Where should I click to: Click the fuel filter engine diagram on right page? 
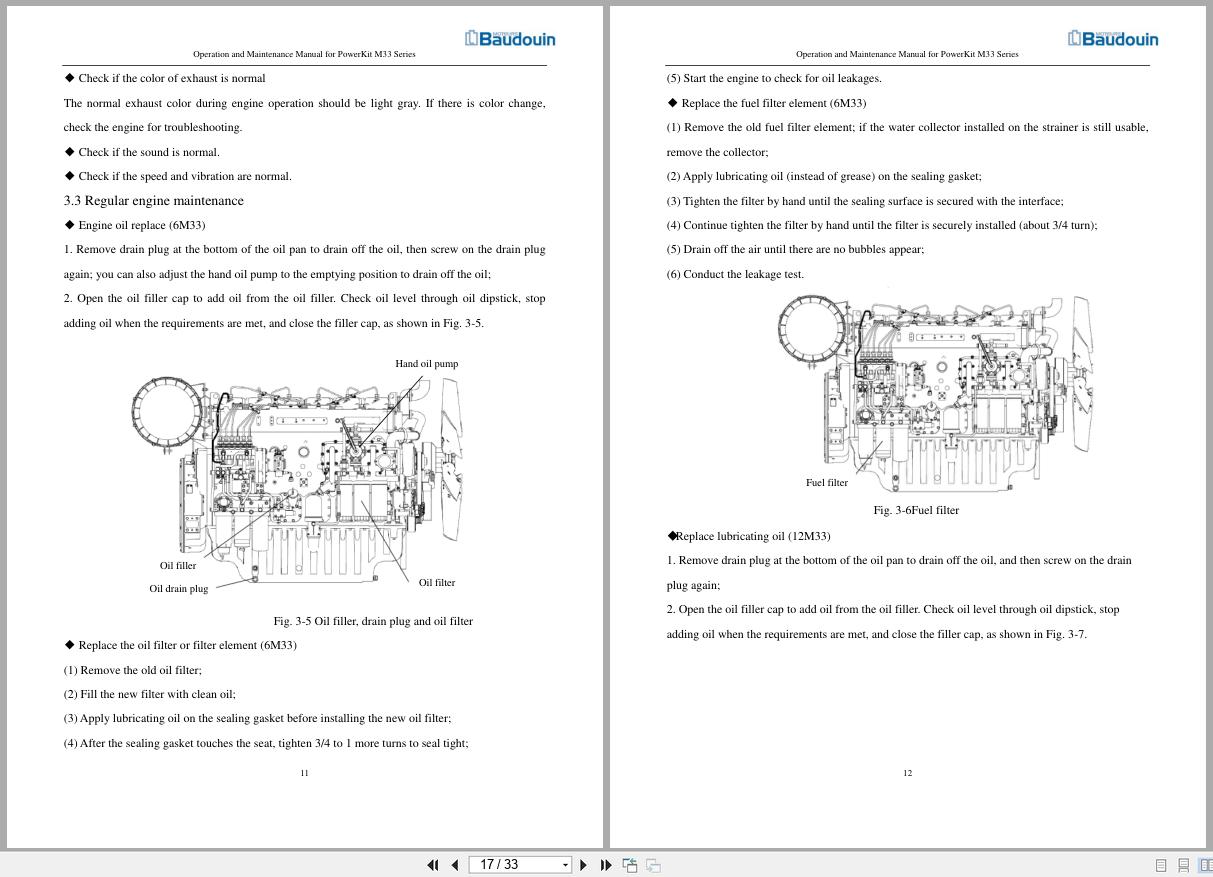934,391
